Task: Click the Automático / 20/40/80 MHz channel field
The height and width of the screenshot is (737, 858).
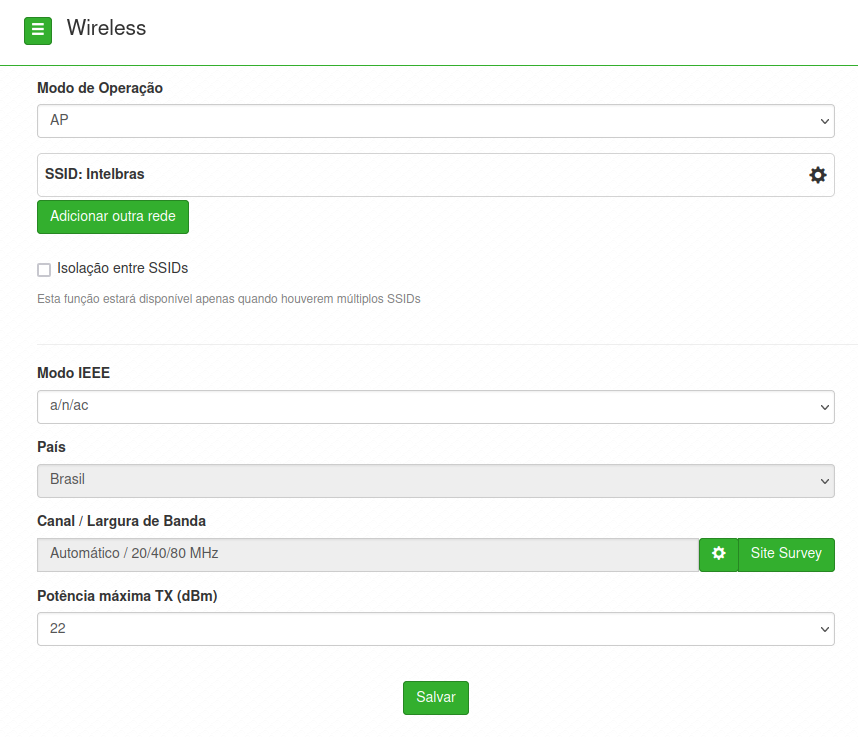Action: (x=368, y=554)
